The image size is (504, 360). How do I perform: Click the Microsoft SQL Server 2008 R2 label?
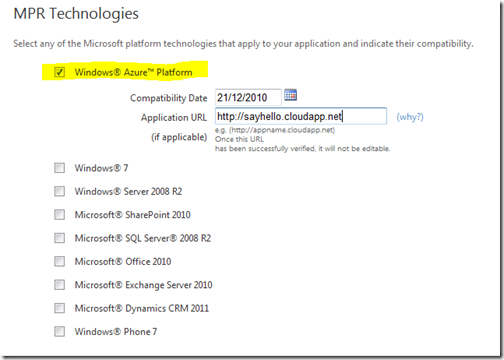(x=143, y=238)
